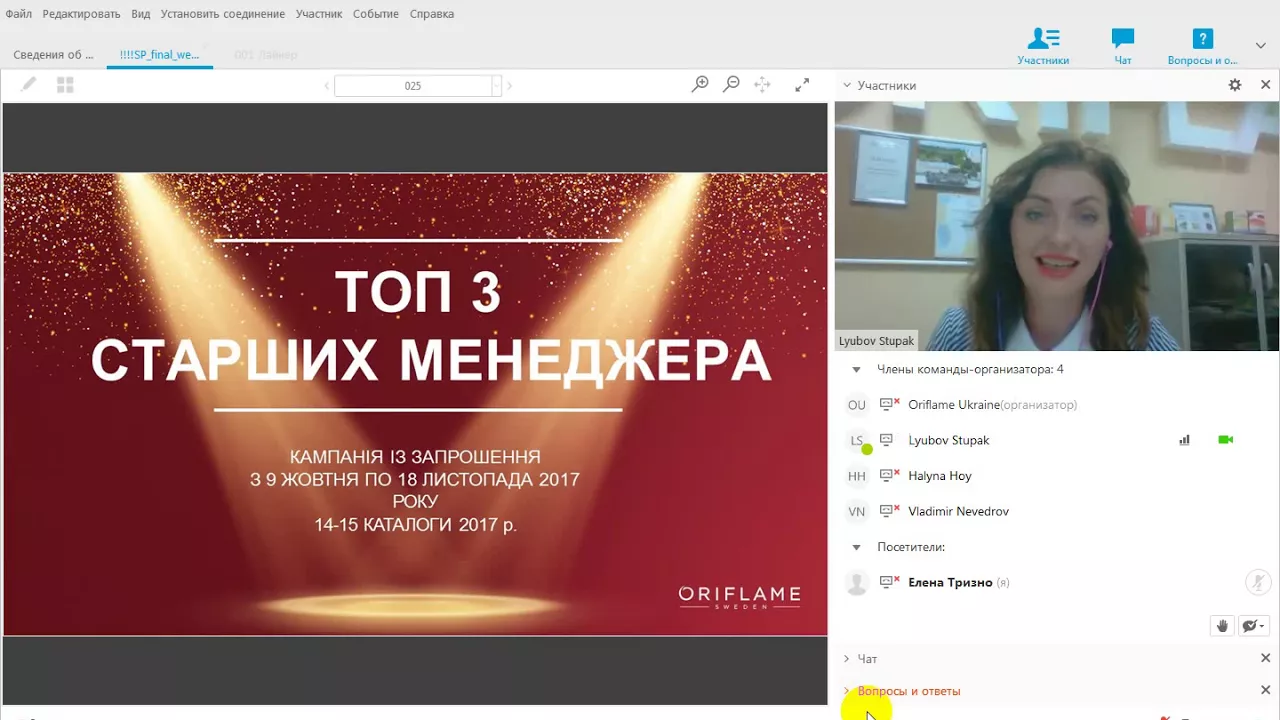Open the Участники panel from top toolbar
Viewport: 1280px width, 720px height.
[x=1043, y=47]
